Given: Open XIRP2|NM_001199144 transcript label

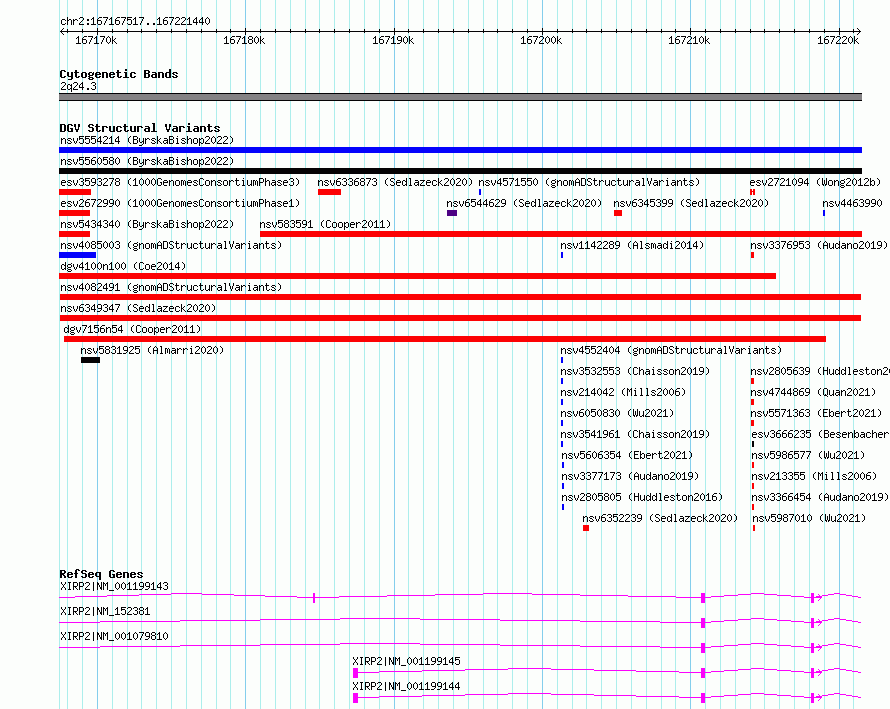Looking at the screenshot, I should 406,686.
